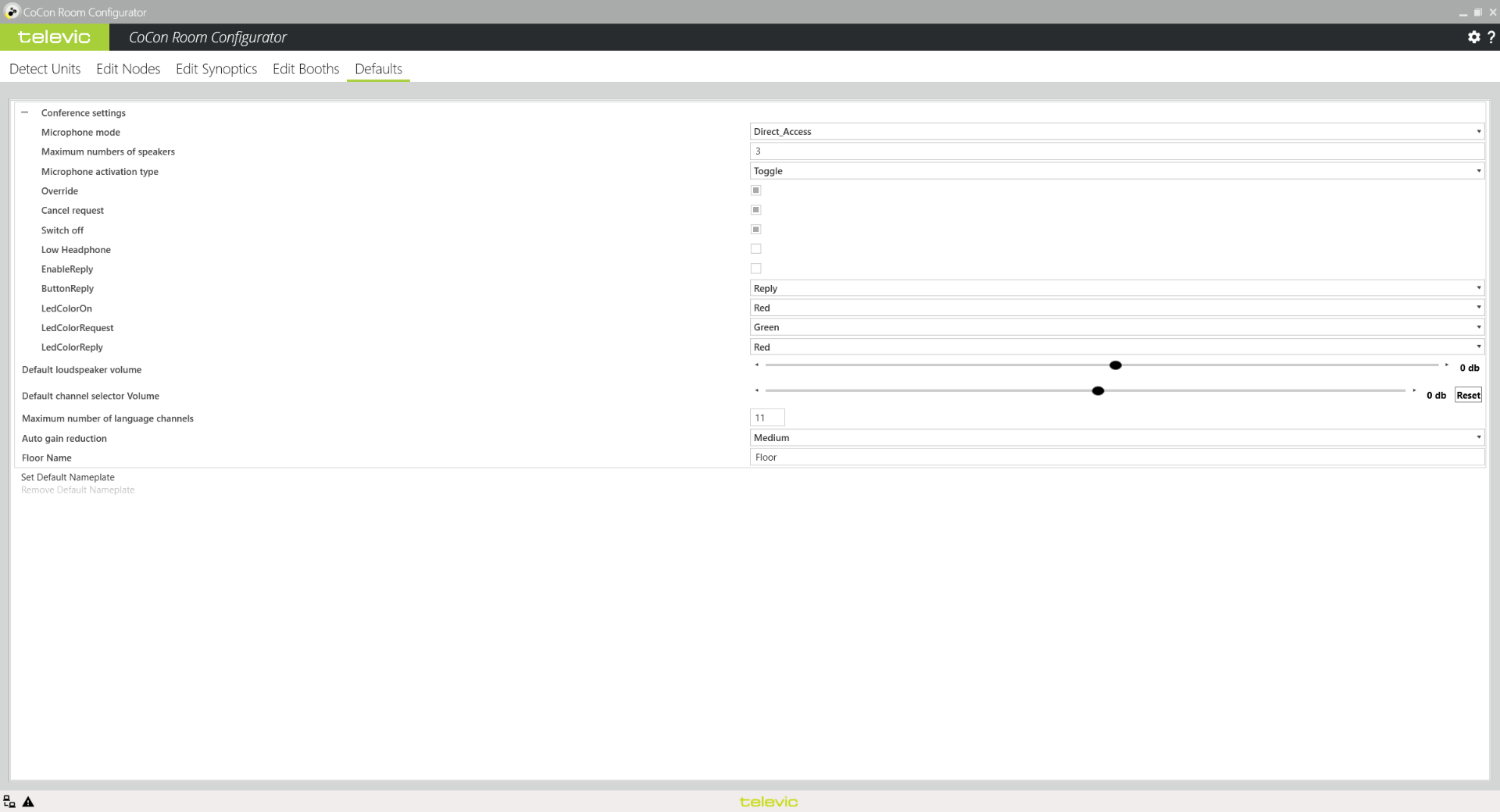This screenshot has width=1500, height=812.
Task: Click the warning triangle status icon
Action: pos(28,802)
